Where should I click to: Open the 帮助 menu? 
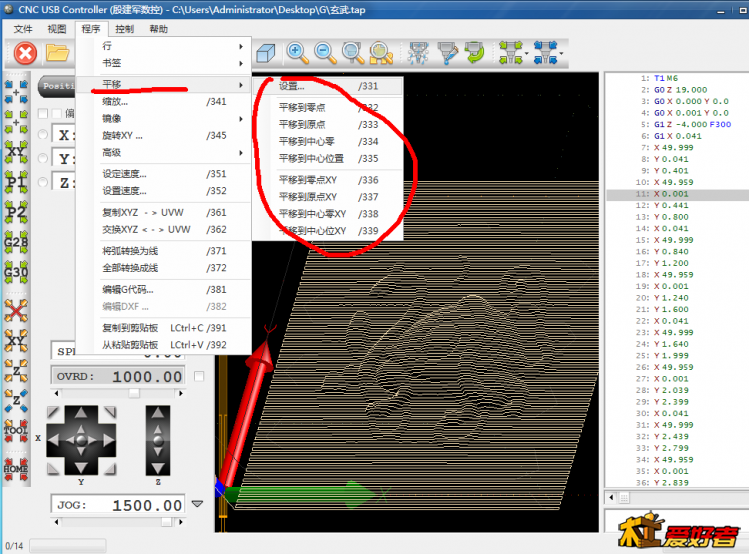click(159, 29)
